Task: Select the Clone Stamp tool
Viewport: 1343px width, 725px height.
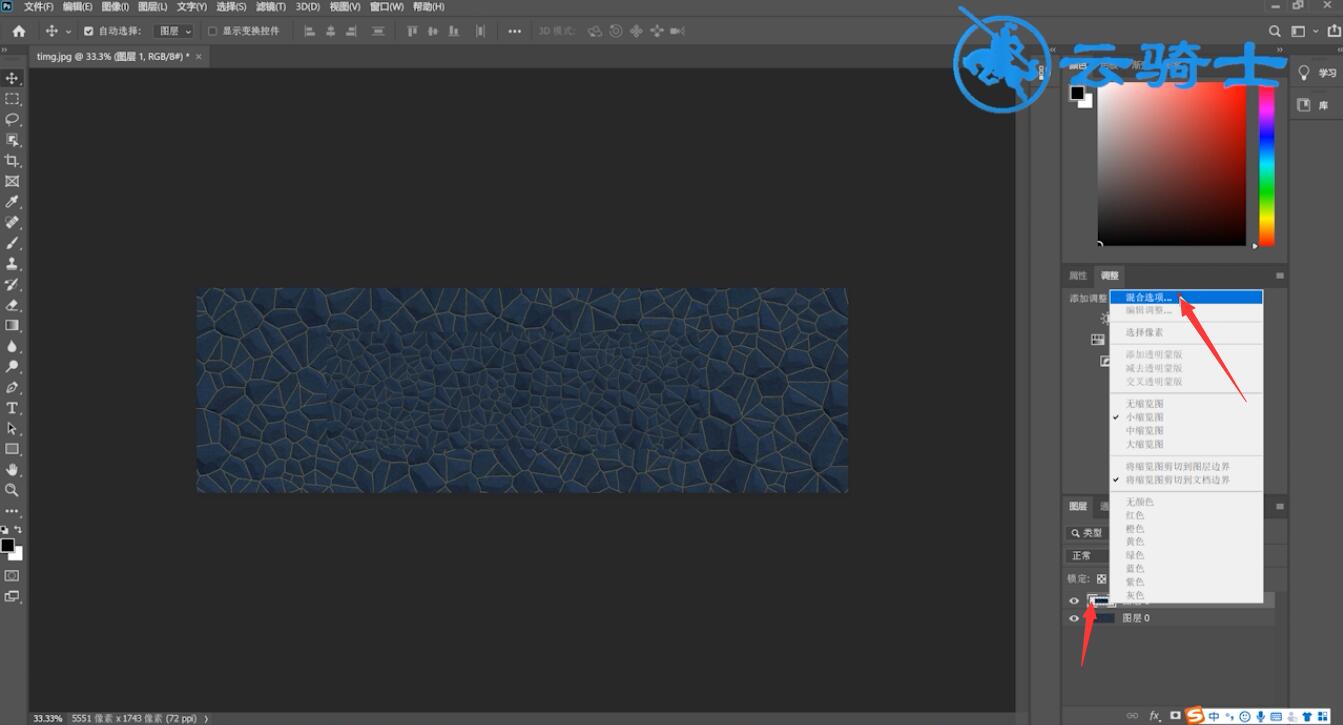Action: pyautogui.click(x=12, y=264)
